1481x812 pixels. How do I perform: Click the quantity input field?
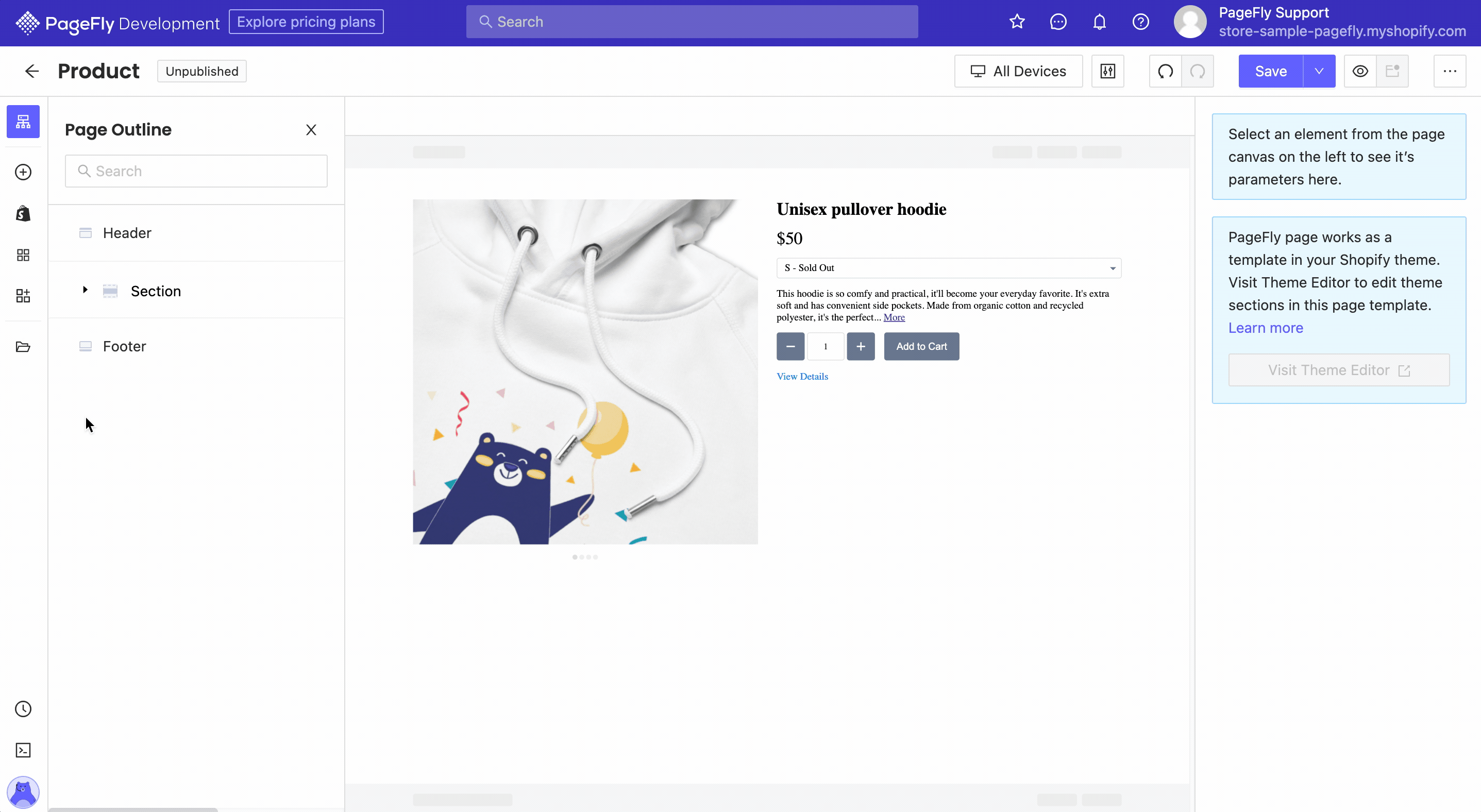(826, 347)
